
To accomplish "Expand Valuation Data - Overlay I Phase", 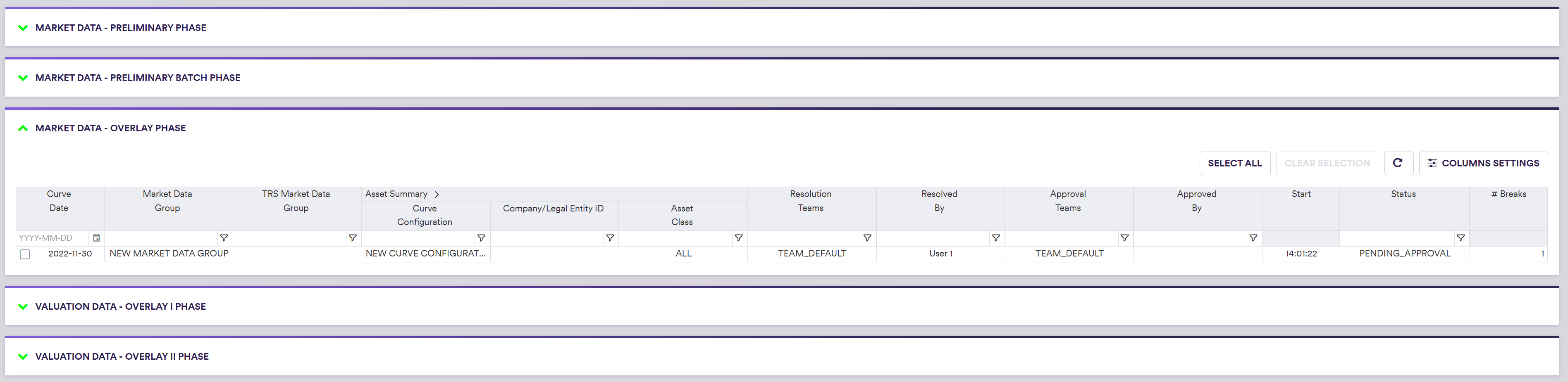I will click(x=23, y=306).
